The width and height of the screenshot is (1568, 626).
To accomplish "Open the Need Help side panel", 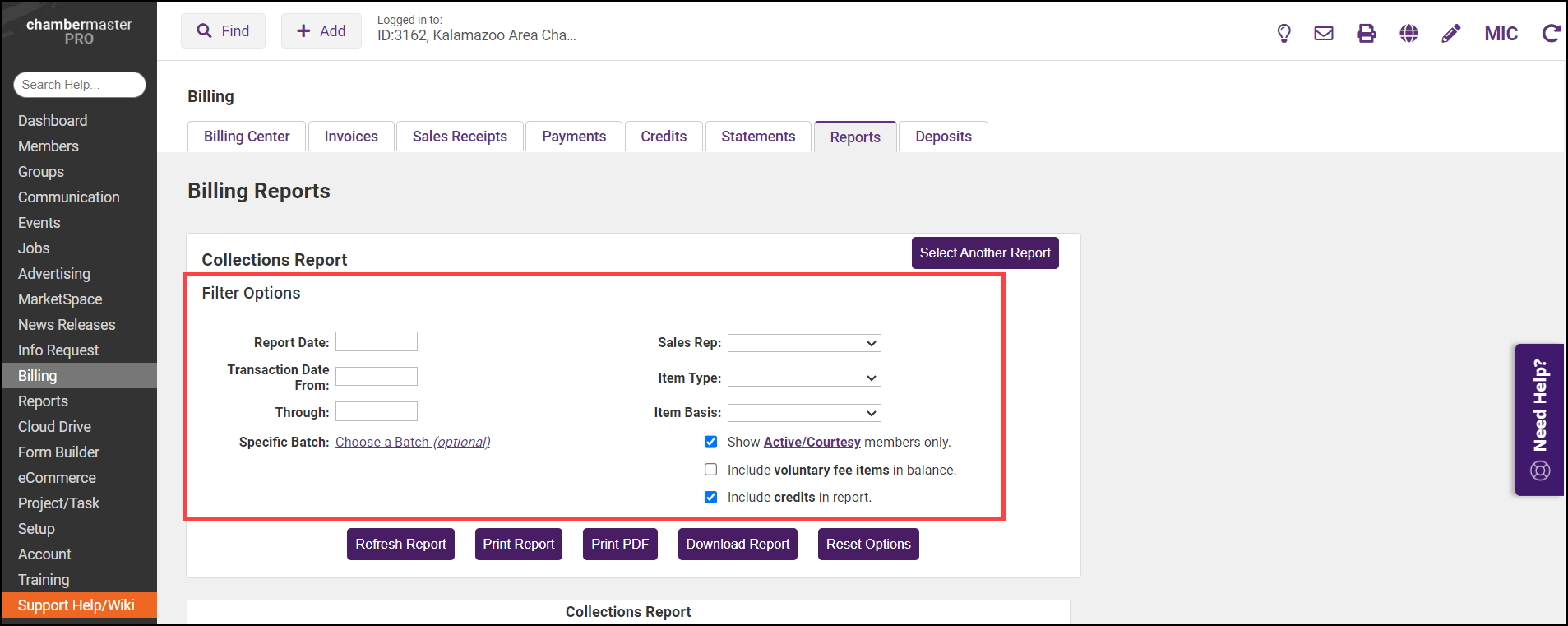I will coord(1539,420).
